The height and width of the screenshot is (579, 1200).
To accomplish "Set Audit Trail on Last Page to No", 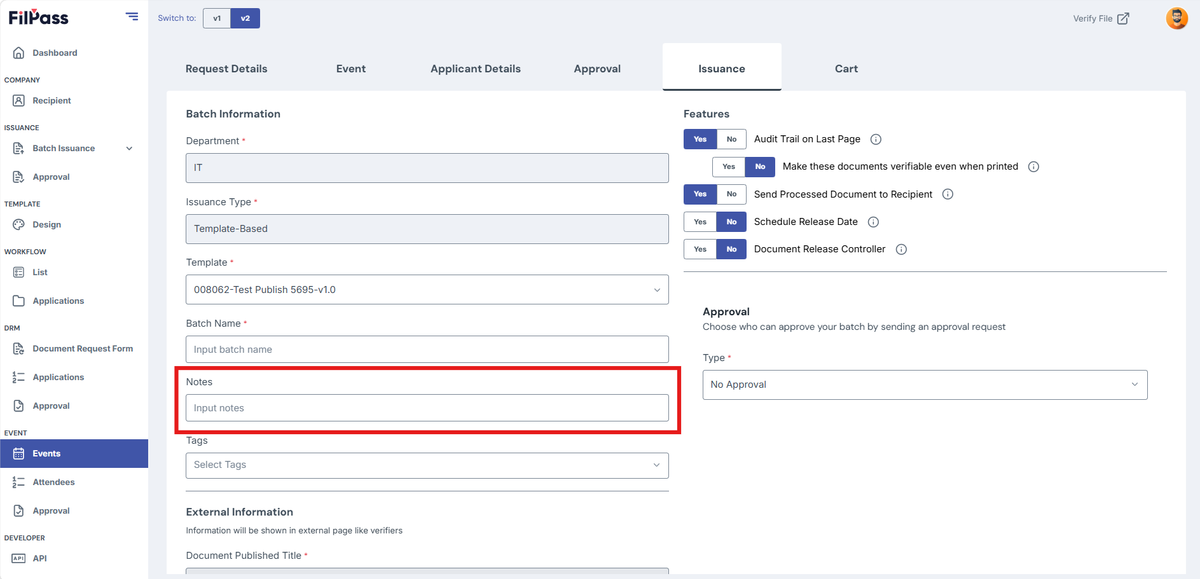I will coord(731,140).
